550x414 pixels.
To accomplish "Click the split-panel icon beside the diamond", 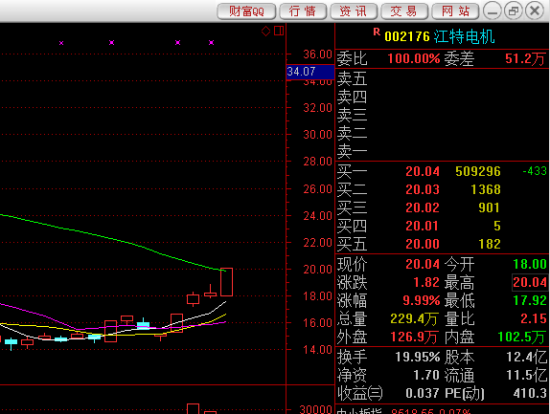I will (x=279, y=31).
